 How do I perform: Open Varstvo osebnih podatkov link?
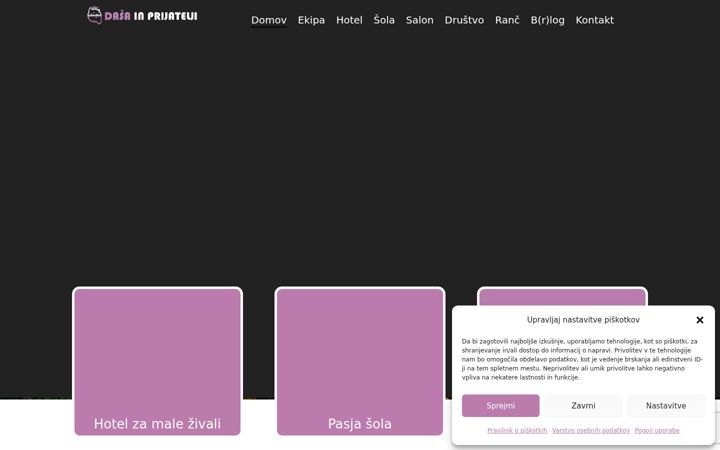pos(591,430)
